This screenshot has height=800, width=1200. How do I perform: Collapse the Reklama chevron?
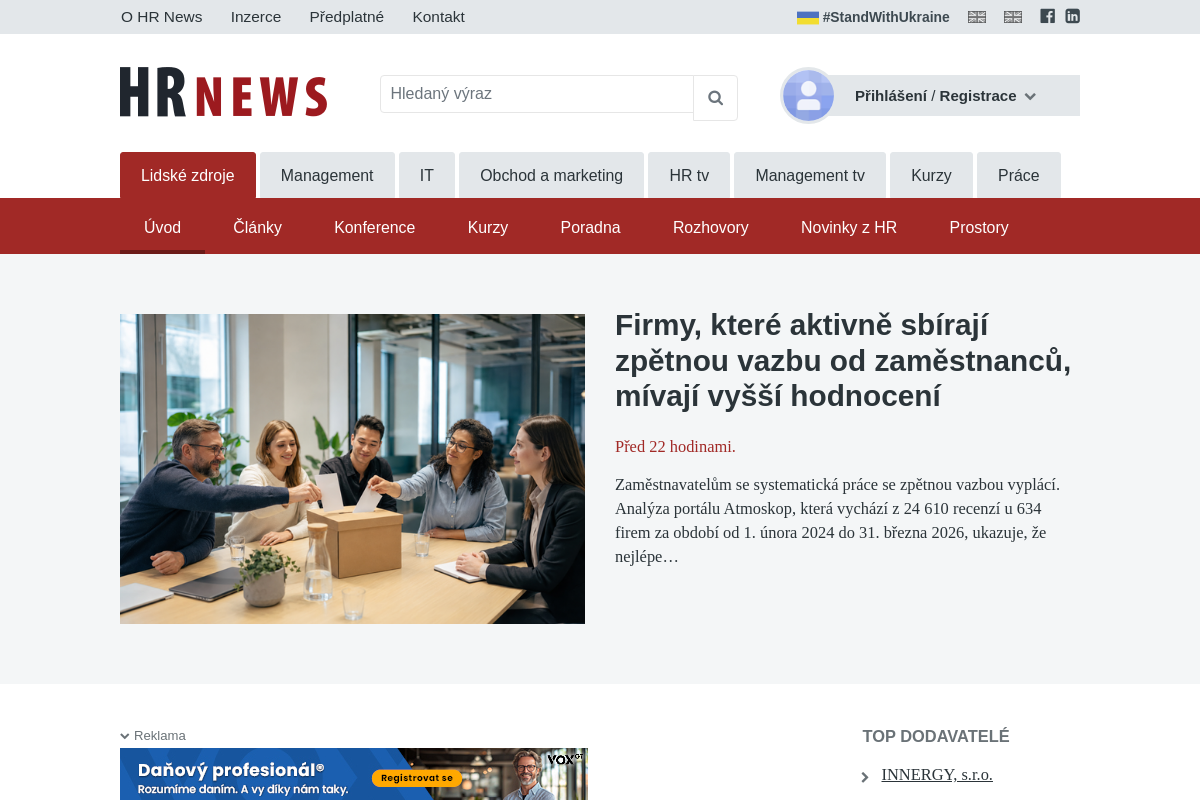pos(125,736)
